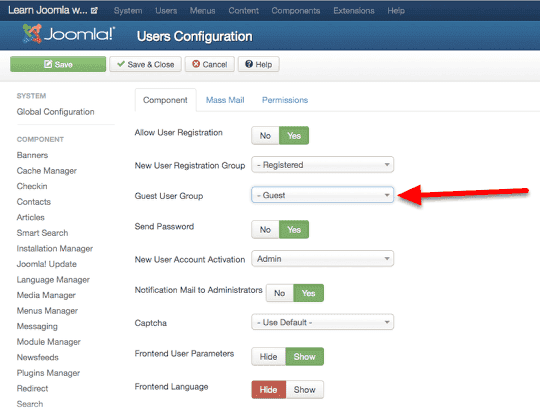This screenshot has width=540, height=409.
Task: Open Plugins Manager in sidebar
Action: (x=48, y=373)
